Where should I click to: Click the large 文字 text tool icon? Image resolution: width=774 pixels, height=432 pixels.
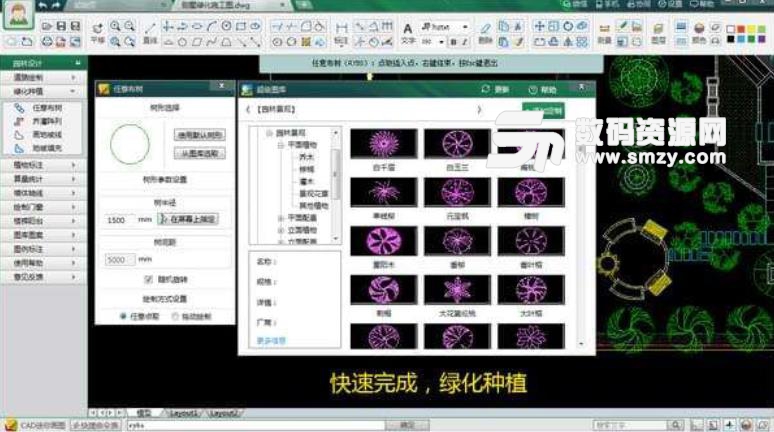pos(408,27)
